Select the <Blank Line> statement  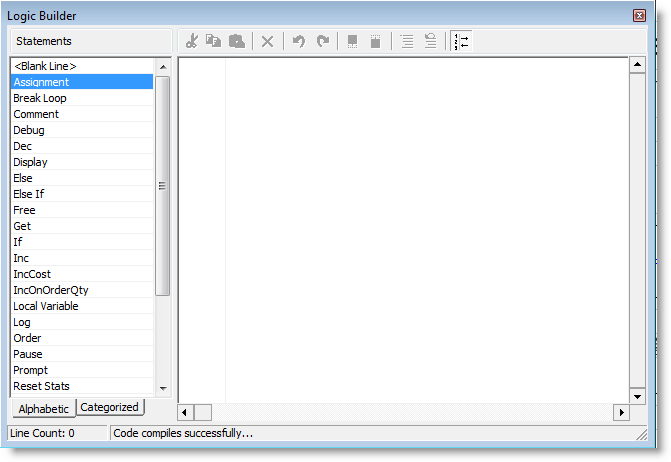coord(82,66)
